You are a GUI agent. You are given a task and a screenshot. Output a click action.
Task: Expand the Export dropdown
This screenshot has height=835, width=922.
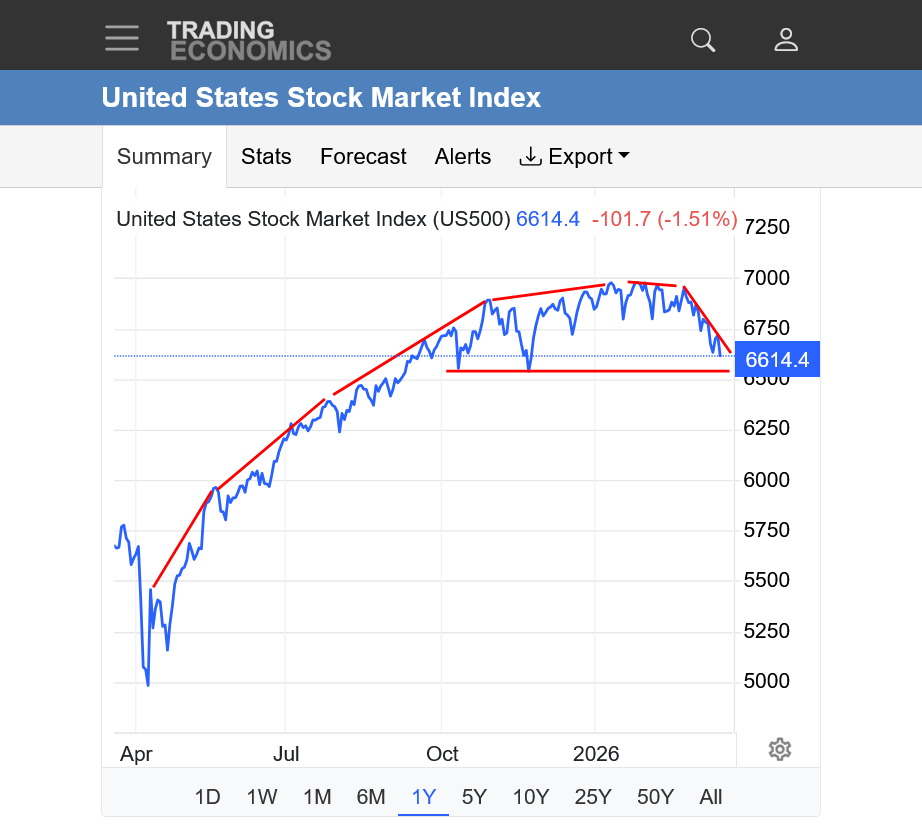pos(574,157)
